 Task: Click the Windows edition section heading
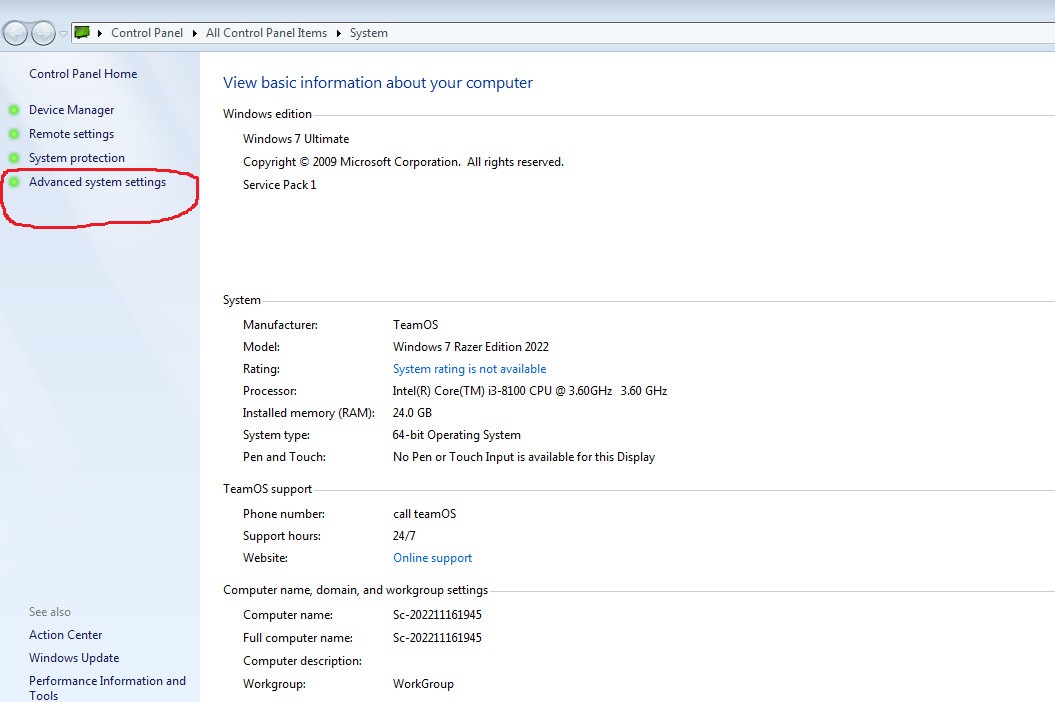tap(267, 114)
